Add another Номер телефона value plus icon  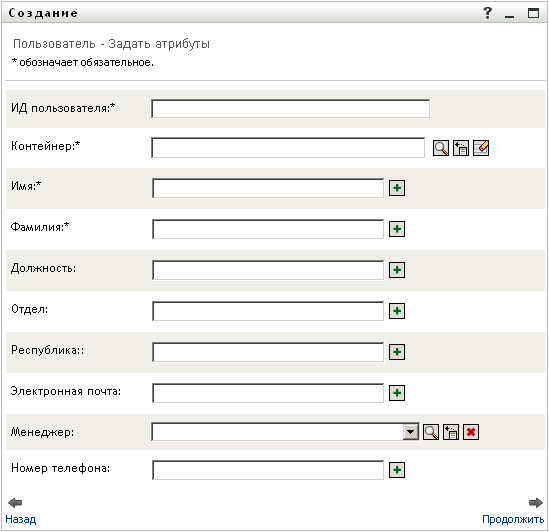(397, 470)
